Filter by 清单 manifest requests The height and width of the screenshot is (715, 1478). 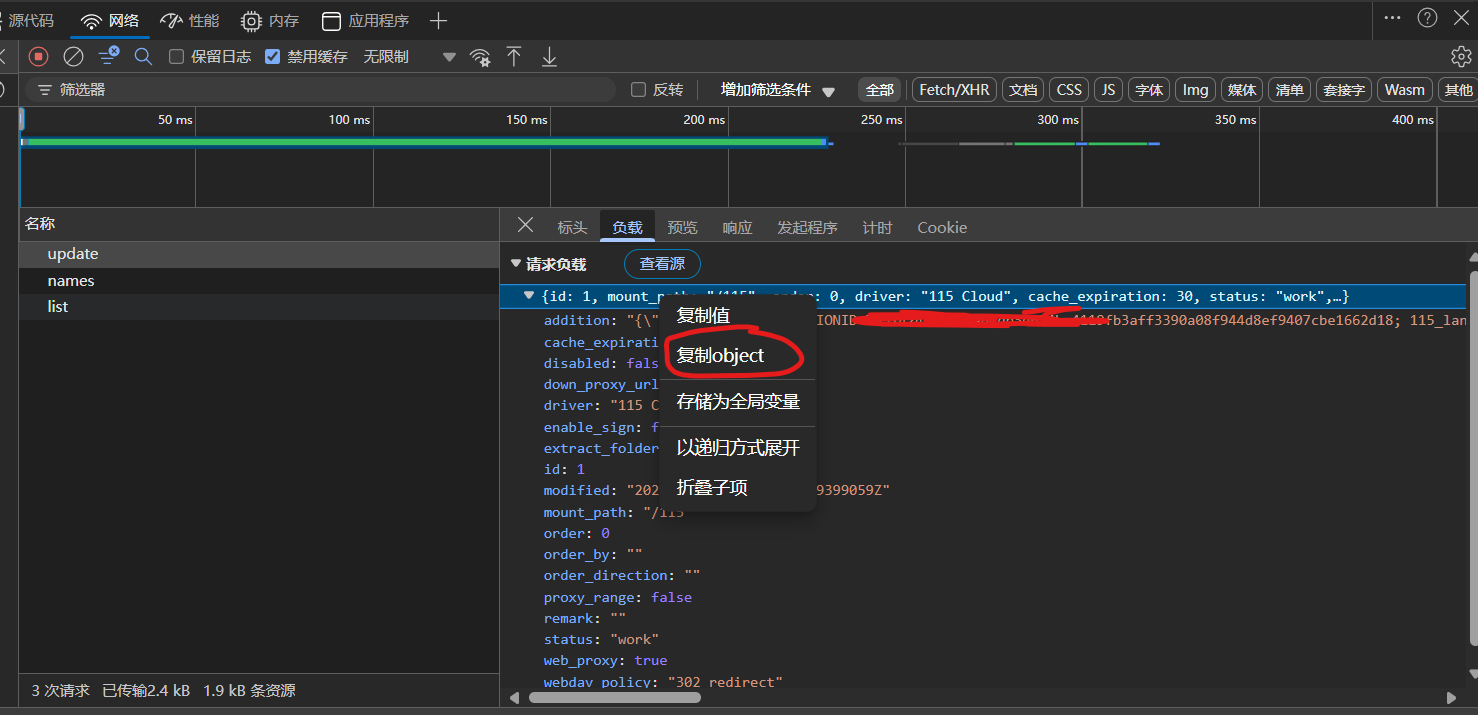(x=1289, y=90)
